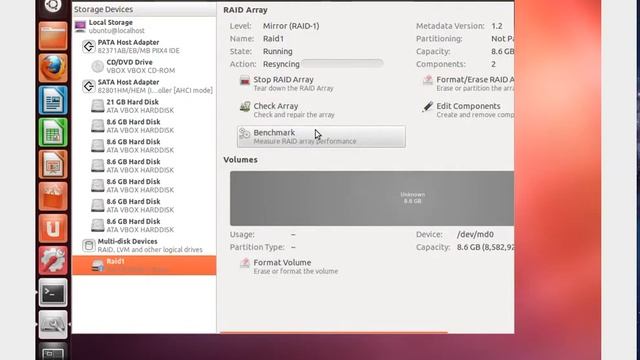Click the device path '/dev/md0'
This screenshot has height=360, width=640.
point(475,234)
